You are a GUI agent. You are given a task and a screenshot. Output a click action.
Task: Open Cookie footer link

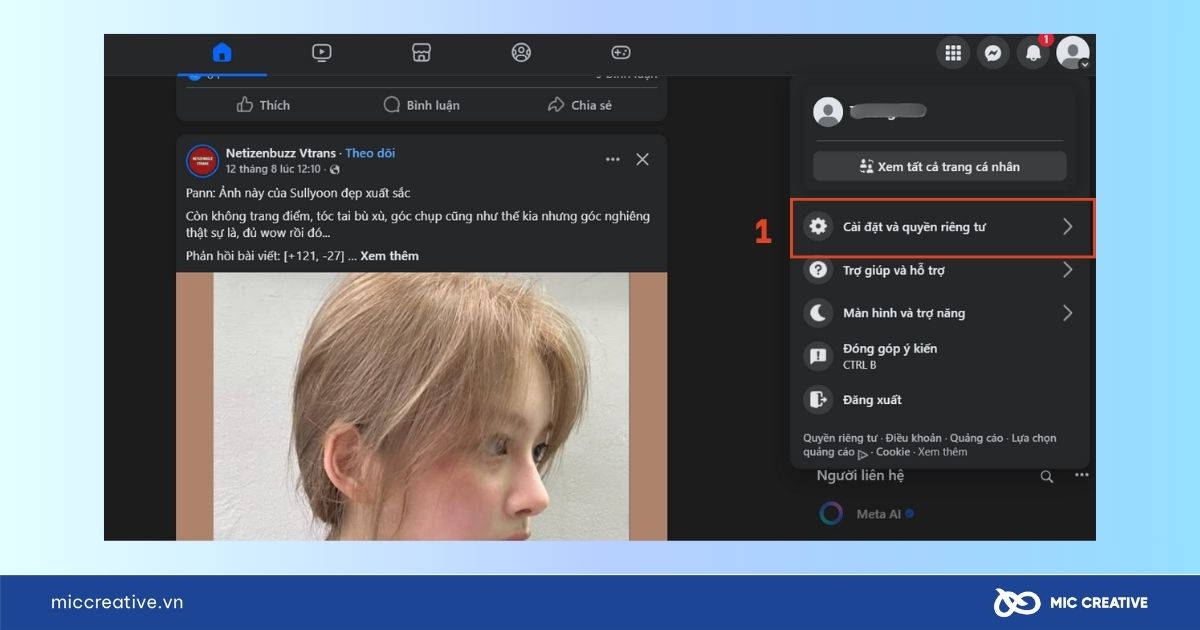(893, 452)
